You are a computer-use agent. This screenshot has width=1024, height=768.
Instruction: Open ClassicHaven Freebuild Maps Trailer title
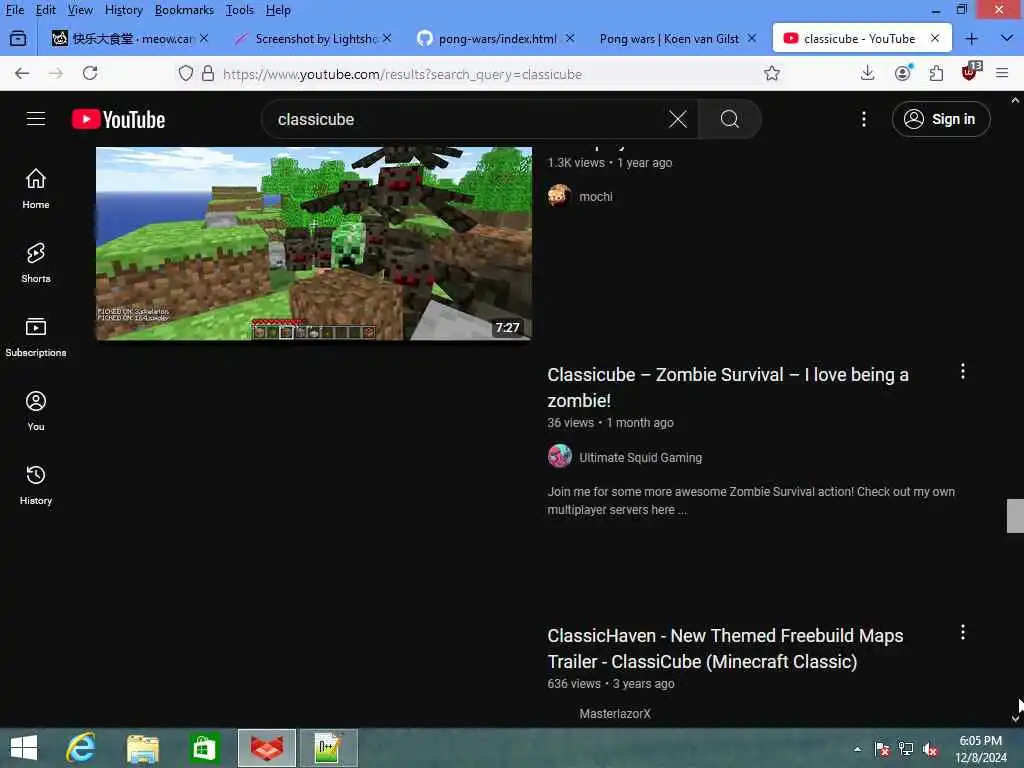pyautogui.click(x=725, y=648)
